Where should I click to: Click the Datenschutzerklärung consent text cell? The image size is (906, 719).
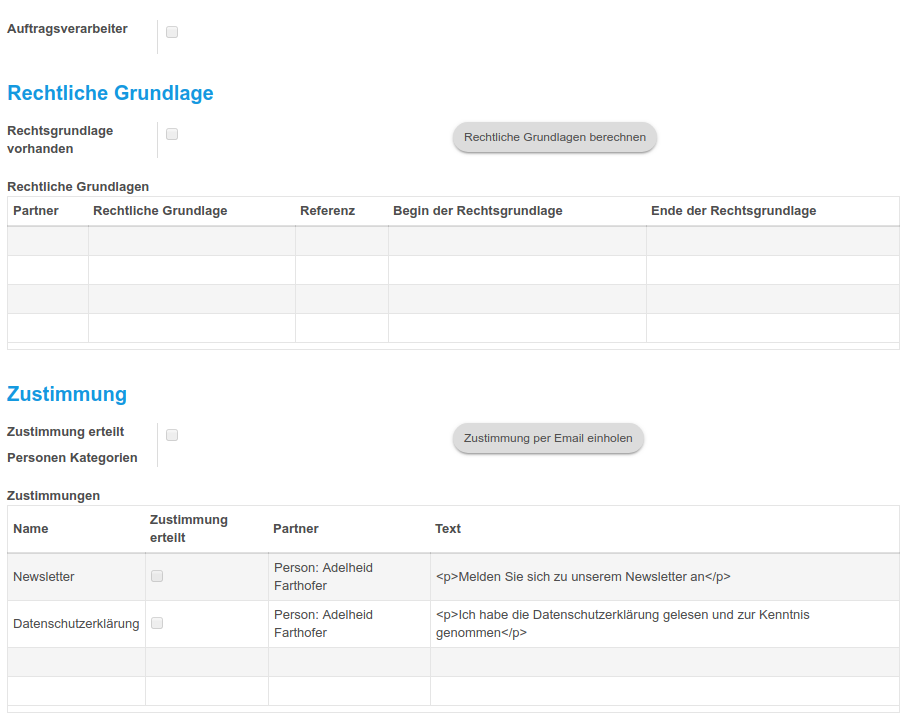664,624
